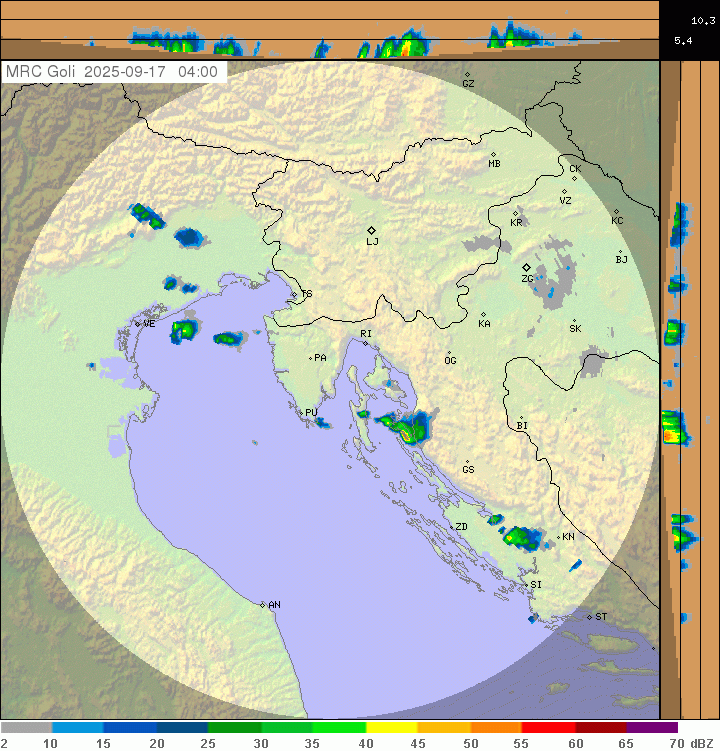Screen dimensions: 720x751
Task: Click the AN city marker on the coast
Action: click(x=263, y=605)
